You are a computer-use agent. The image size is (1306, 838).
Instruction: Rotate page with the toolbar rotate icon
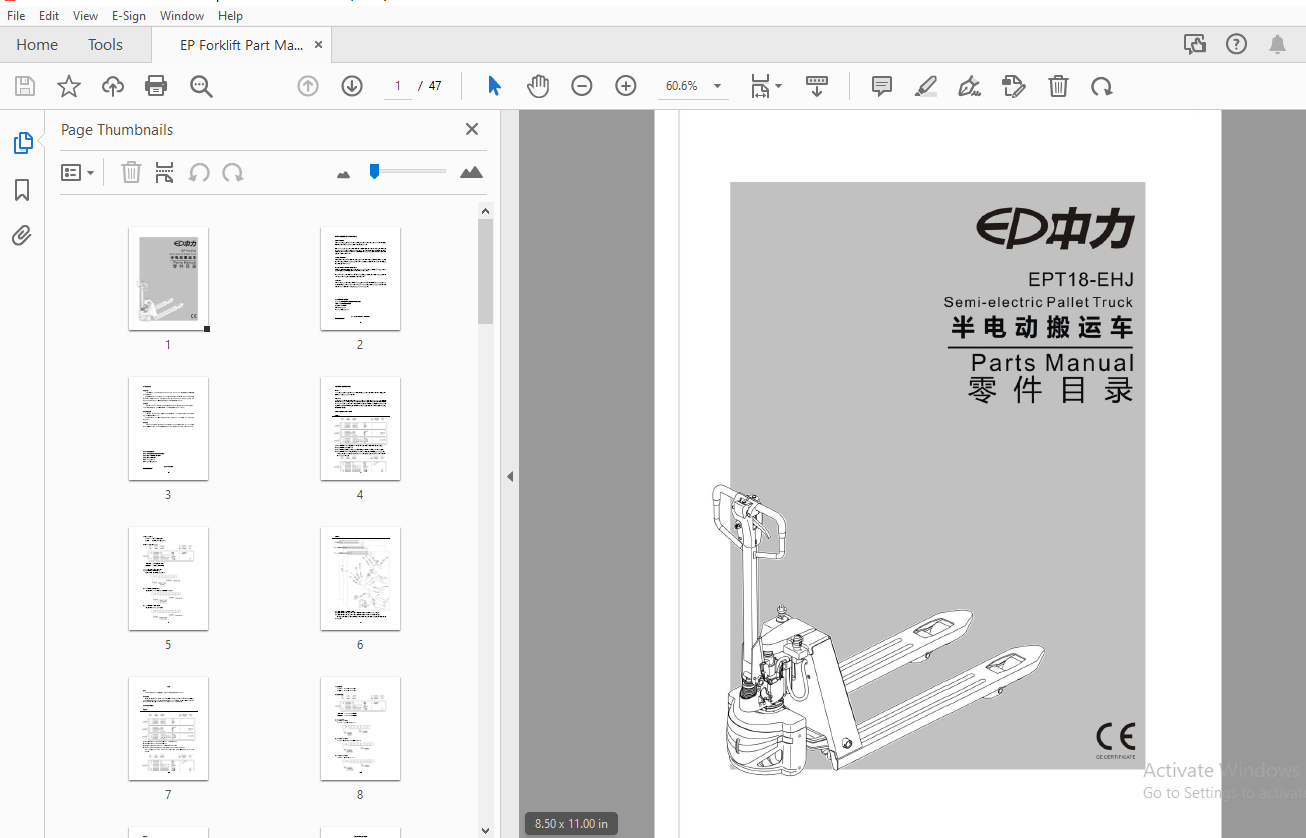tap(1102, 86)
